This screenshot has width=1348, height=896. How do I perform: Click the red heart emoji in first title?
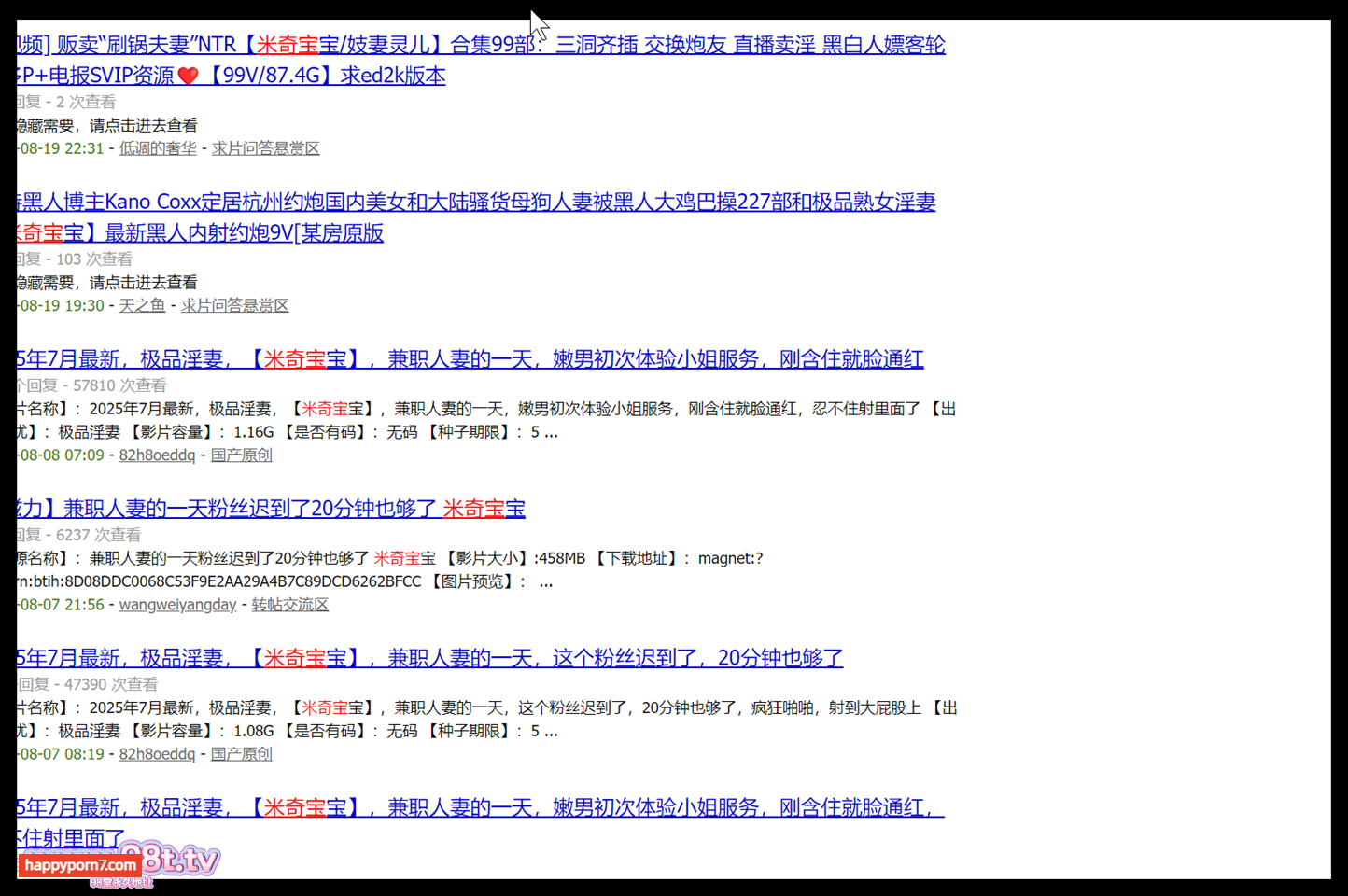[189, 76]
